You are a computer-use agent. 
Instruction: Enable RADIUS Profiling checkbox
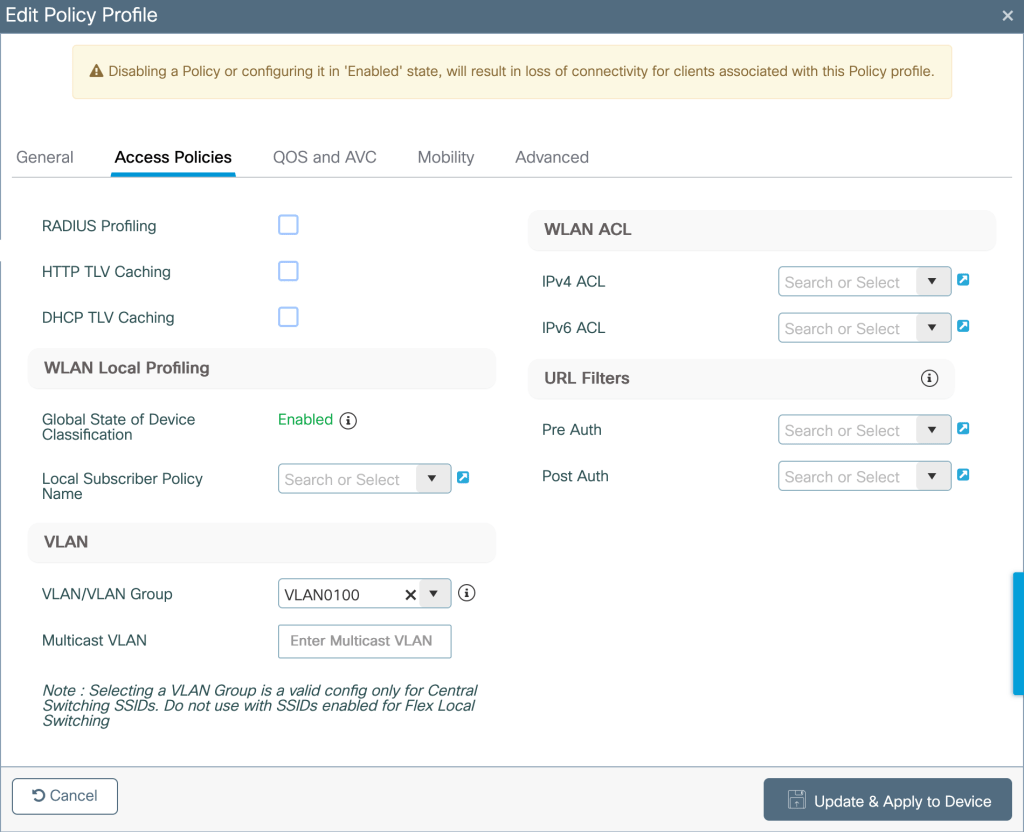click(288, 225)
